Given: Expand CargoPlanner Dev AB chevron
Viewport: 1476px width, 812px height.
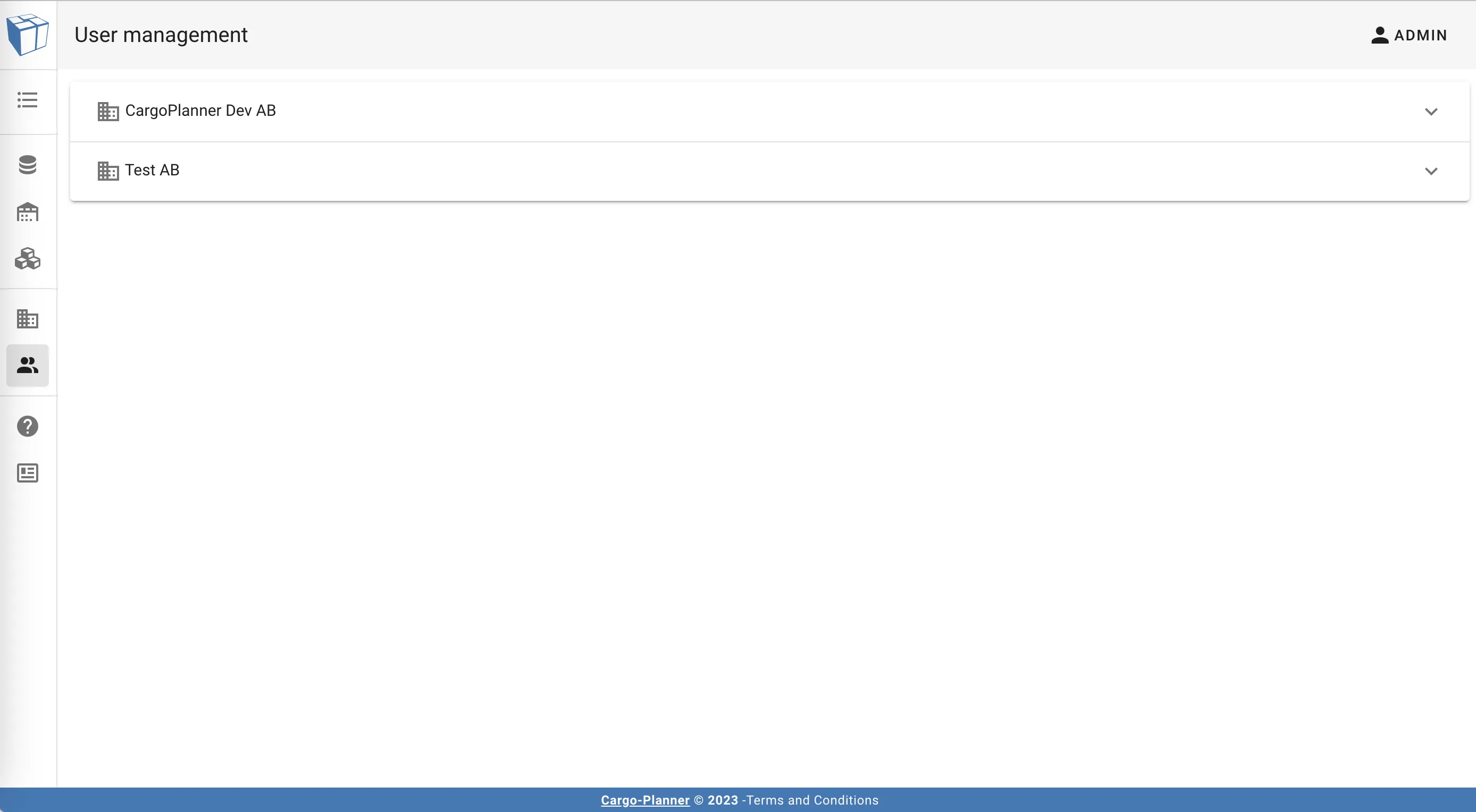Looking at the screenshot, I should click(1431, 112).
